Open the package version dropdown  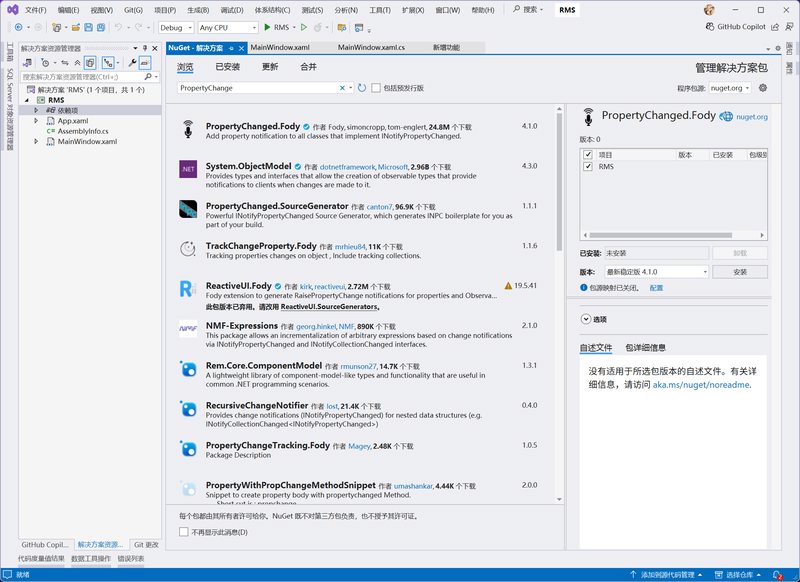point(656,272)
